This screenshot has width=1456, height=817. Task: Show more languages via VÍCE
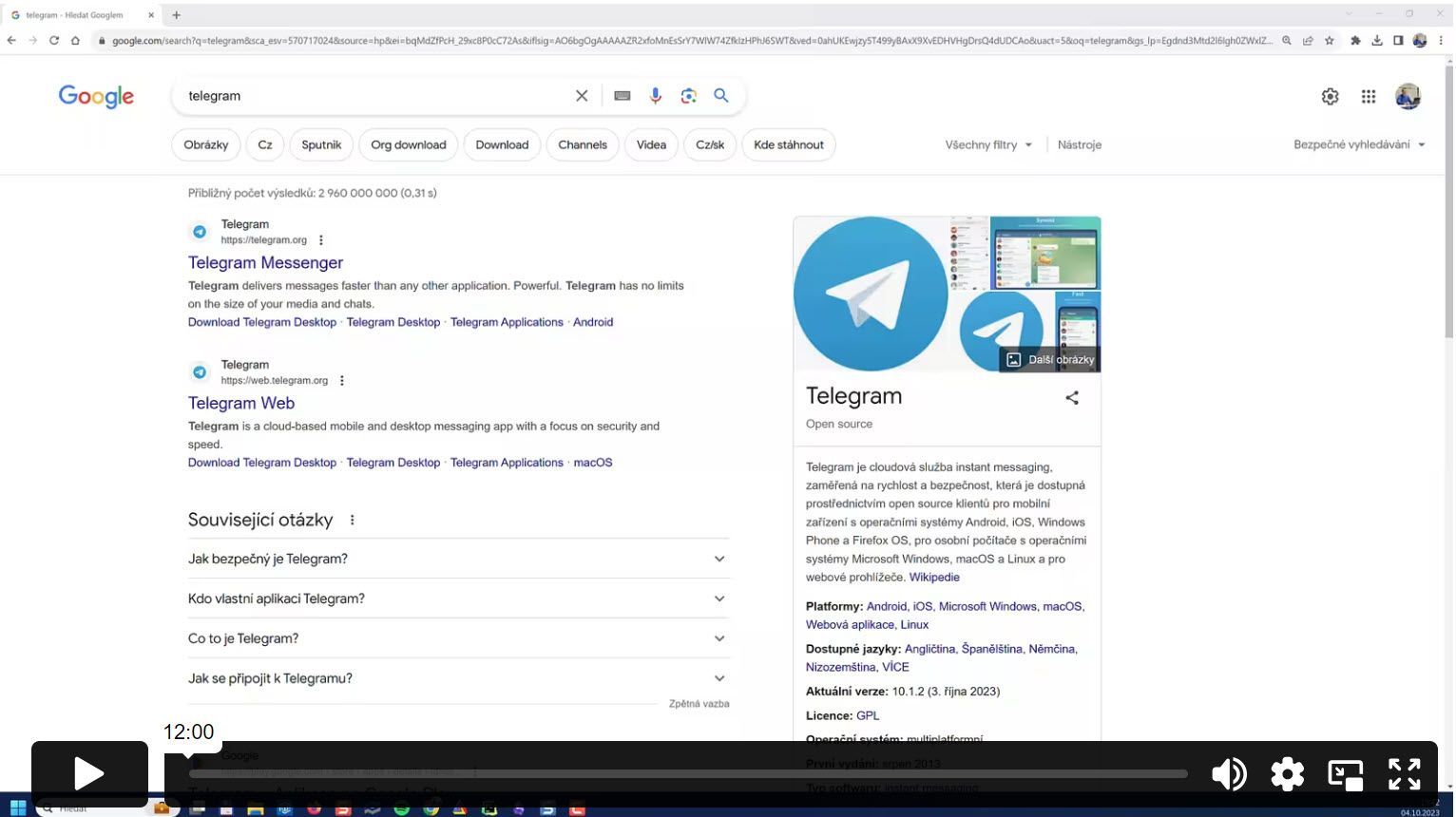coord(895,668)
